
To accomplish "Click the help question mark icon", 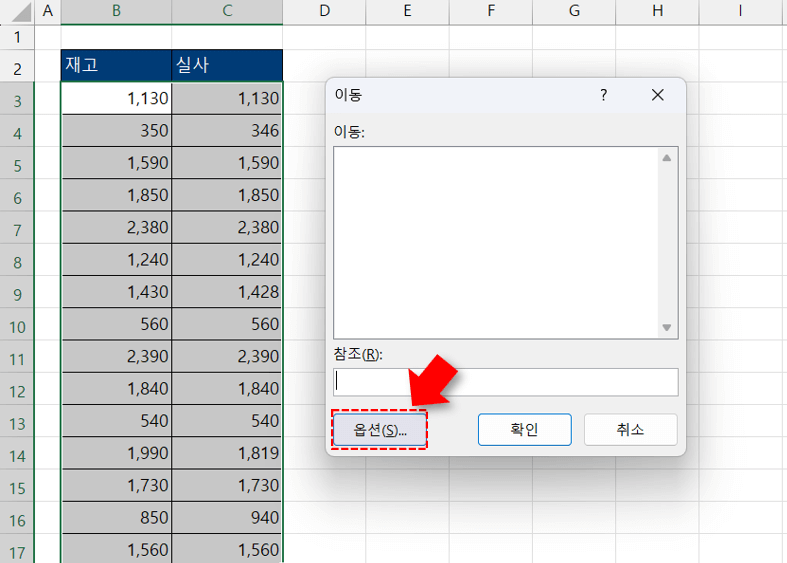I will 603,95.
